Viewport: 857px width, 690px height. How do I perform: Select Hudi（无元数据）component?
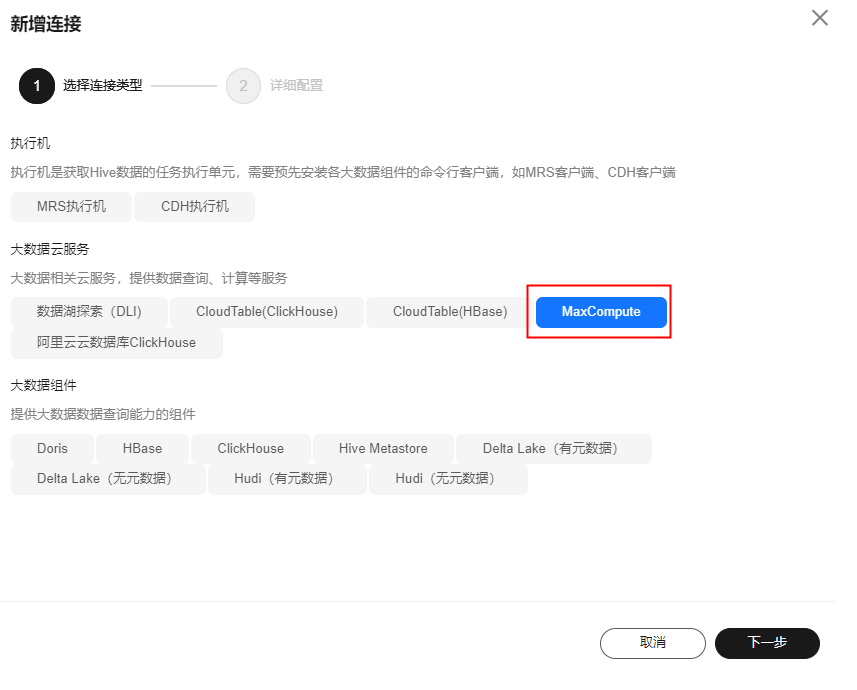[448, 480]
